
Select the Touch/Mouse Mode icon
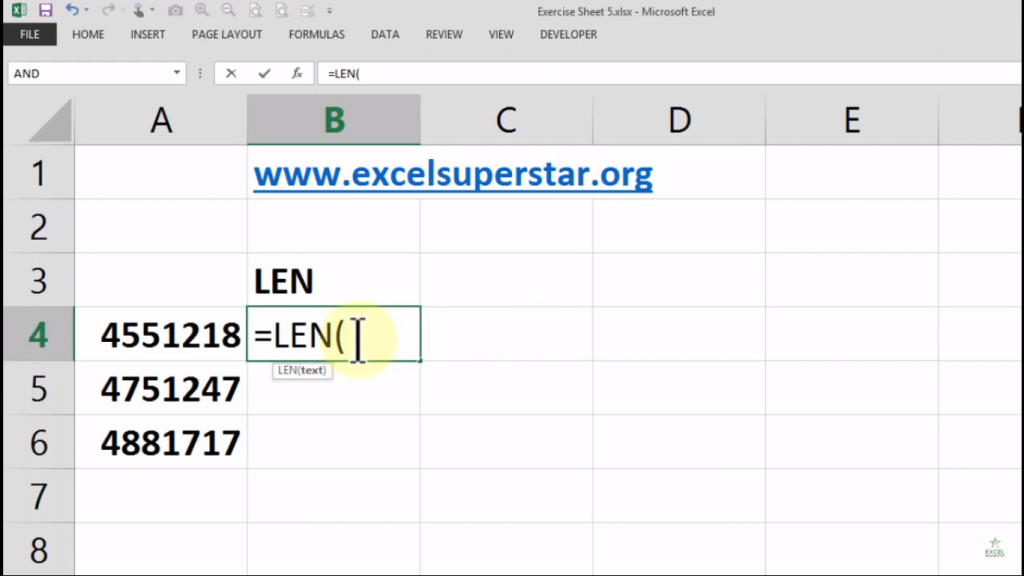tap(139, 11)
